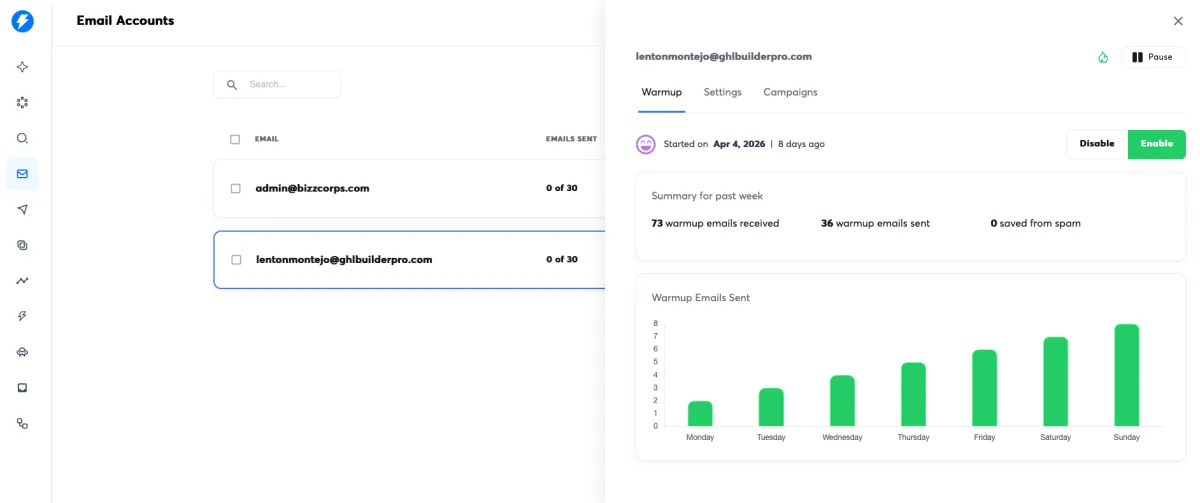Open the trend line Analytics sidebar icon

22,281
